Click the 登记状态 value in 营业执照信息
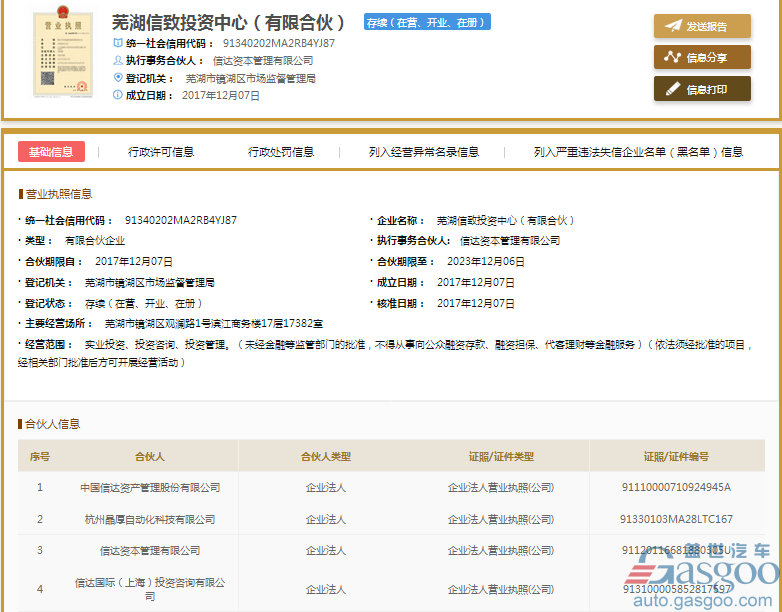The image size is (782, 612). pos(144,303)
